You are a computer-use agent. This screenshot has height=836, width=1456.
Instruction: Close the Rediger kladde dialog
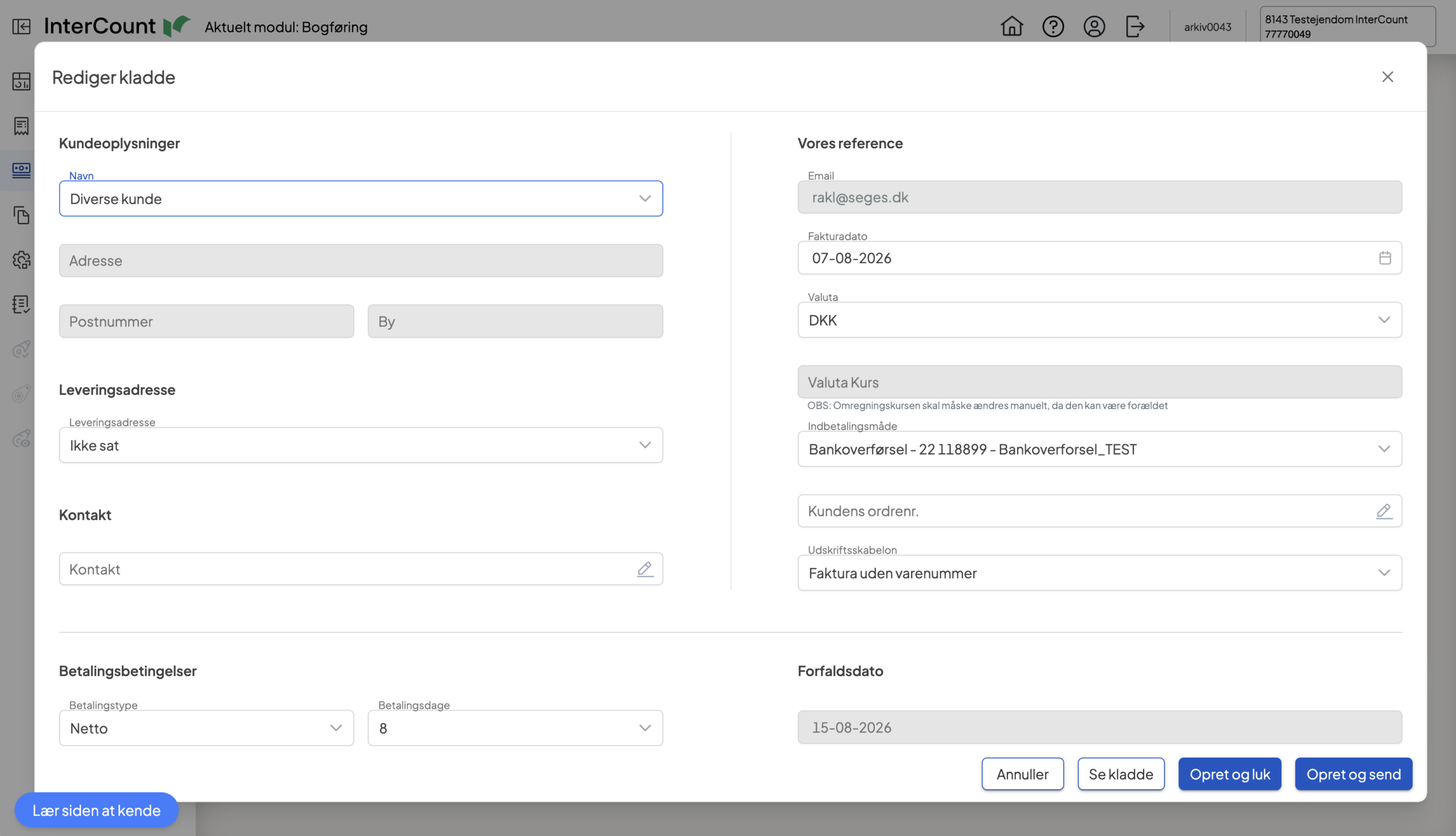[1388, 77]
